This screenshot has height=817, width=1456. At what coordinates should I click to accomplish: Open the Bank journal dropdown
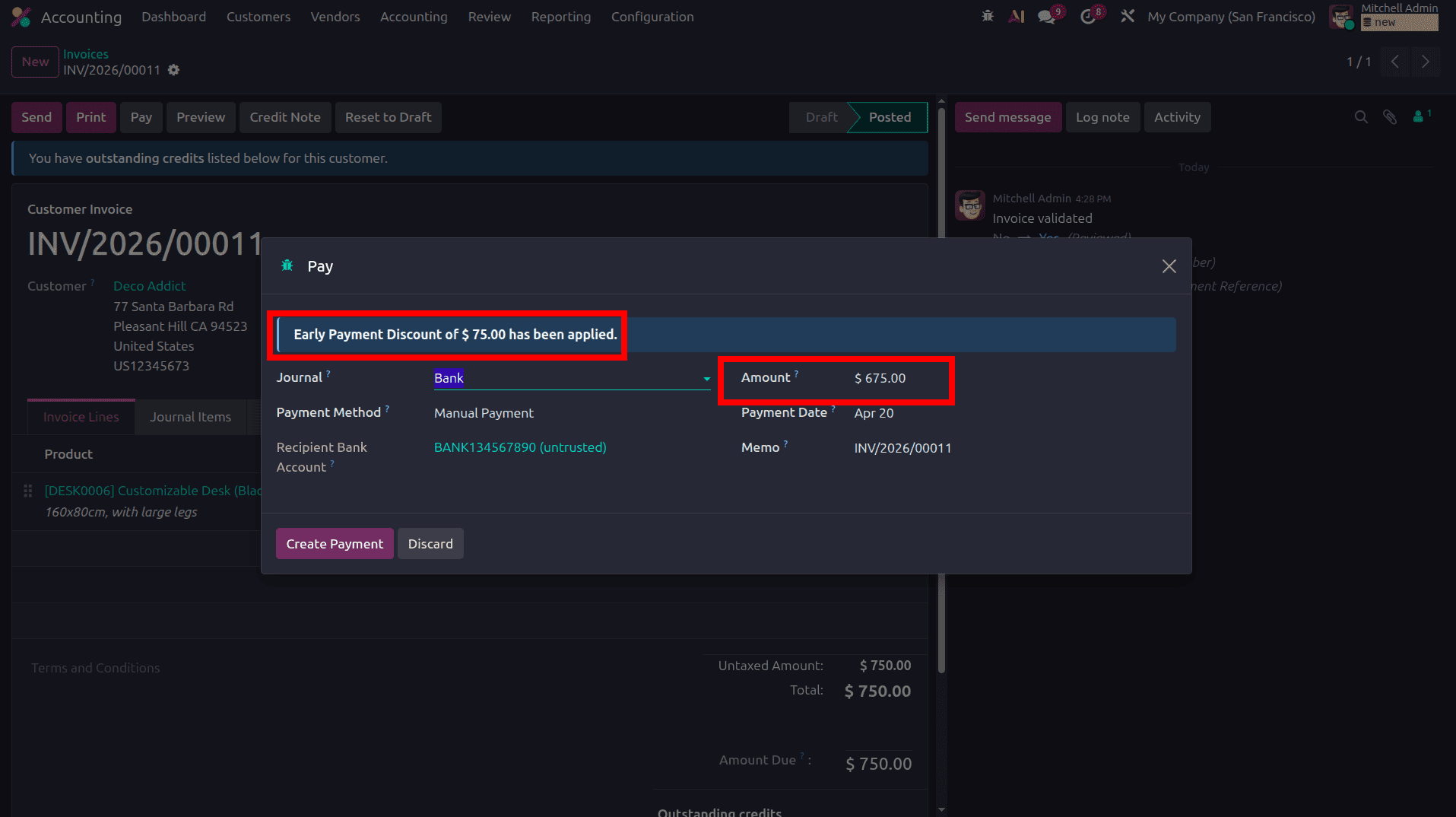(706, 378)
